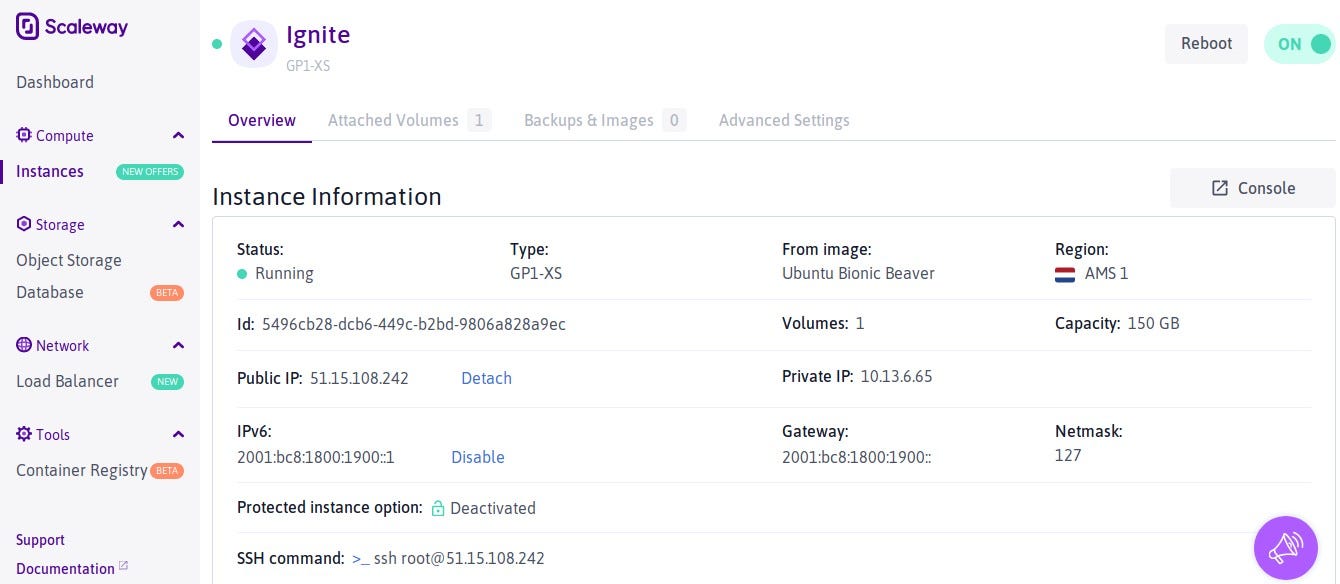Click the Tools gear icon
The width and height of the screenshot is (1340, 584).
point(24,434)
